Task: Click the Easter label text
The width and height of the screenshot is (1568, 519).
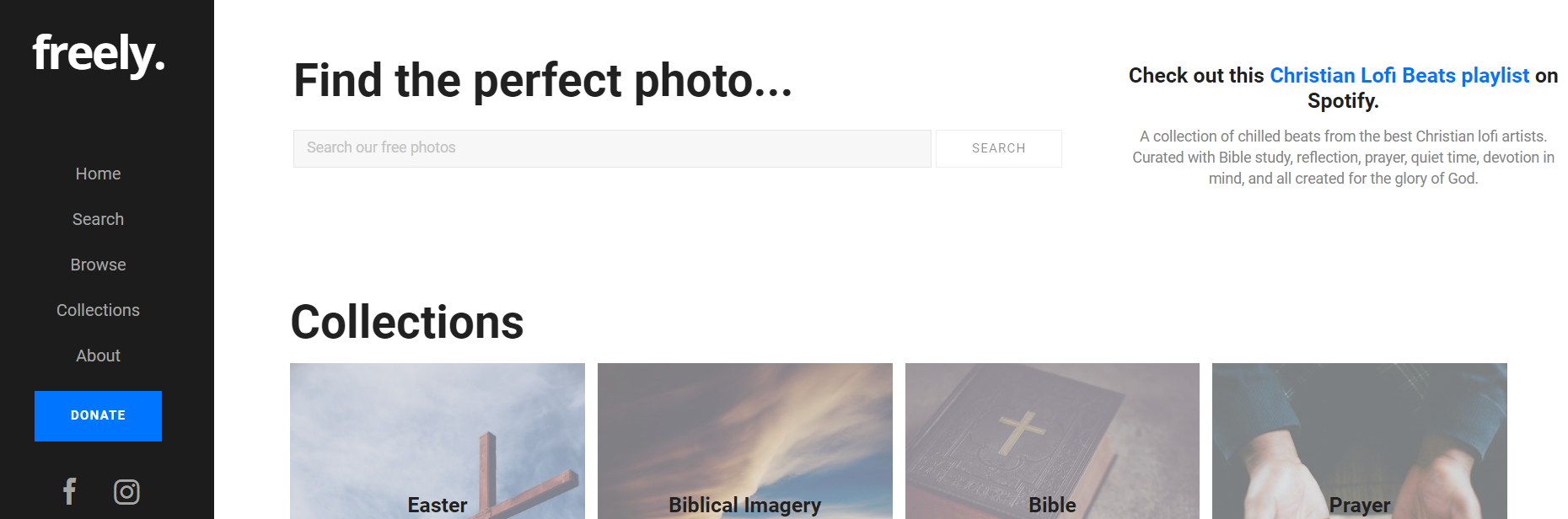Action: [438, 505]
